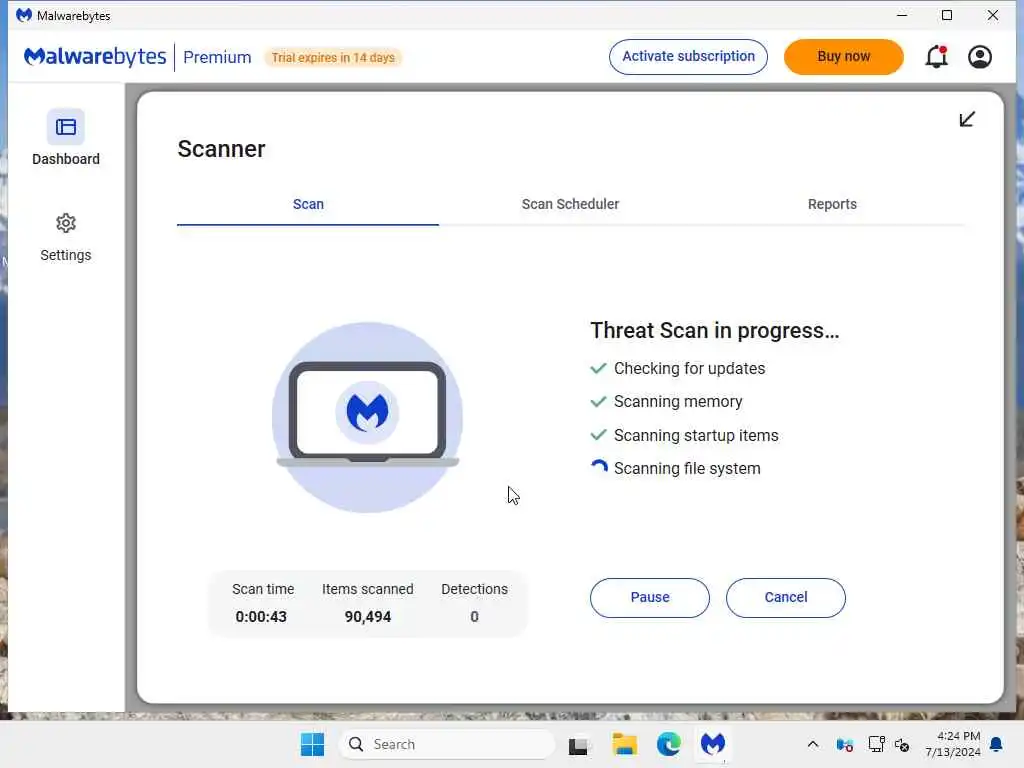Click Threat Scan in progress heading

[x=714, y=330]
